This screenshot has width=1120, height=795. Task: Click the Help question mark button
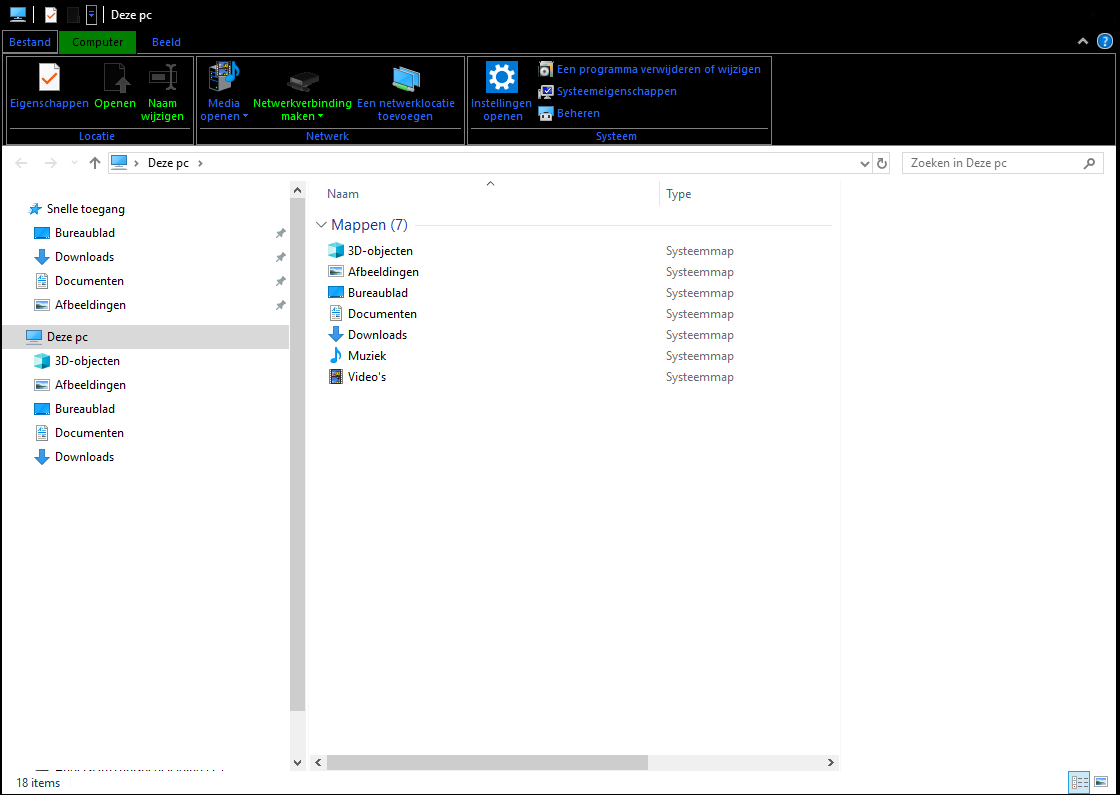(x=1104, y=42)
